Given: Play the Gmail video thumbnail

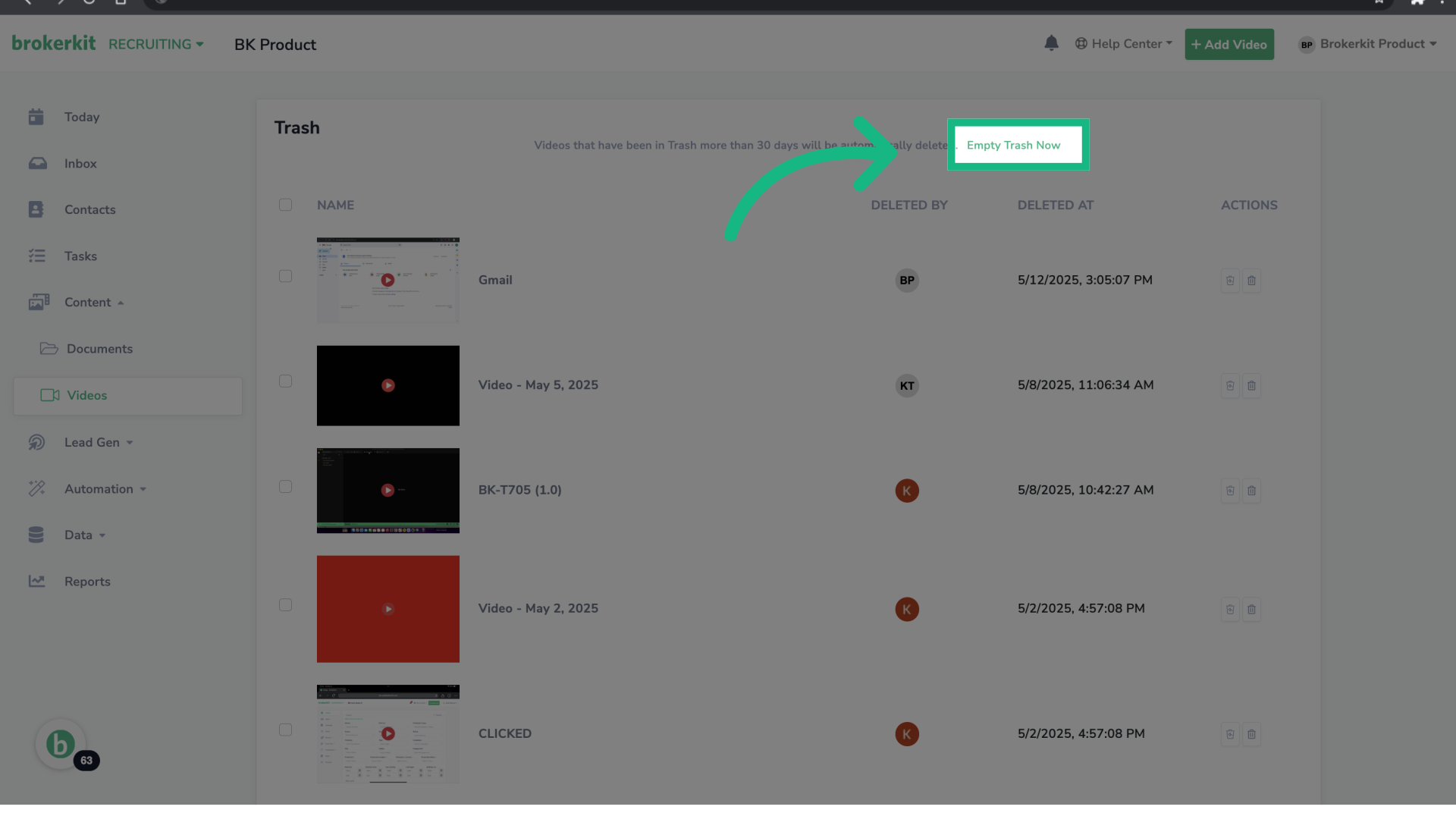Looking at the screenshot, I should pos(388,280).
